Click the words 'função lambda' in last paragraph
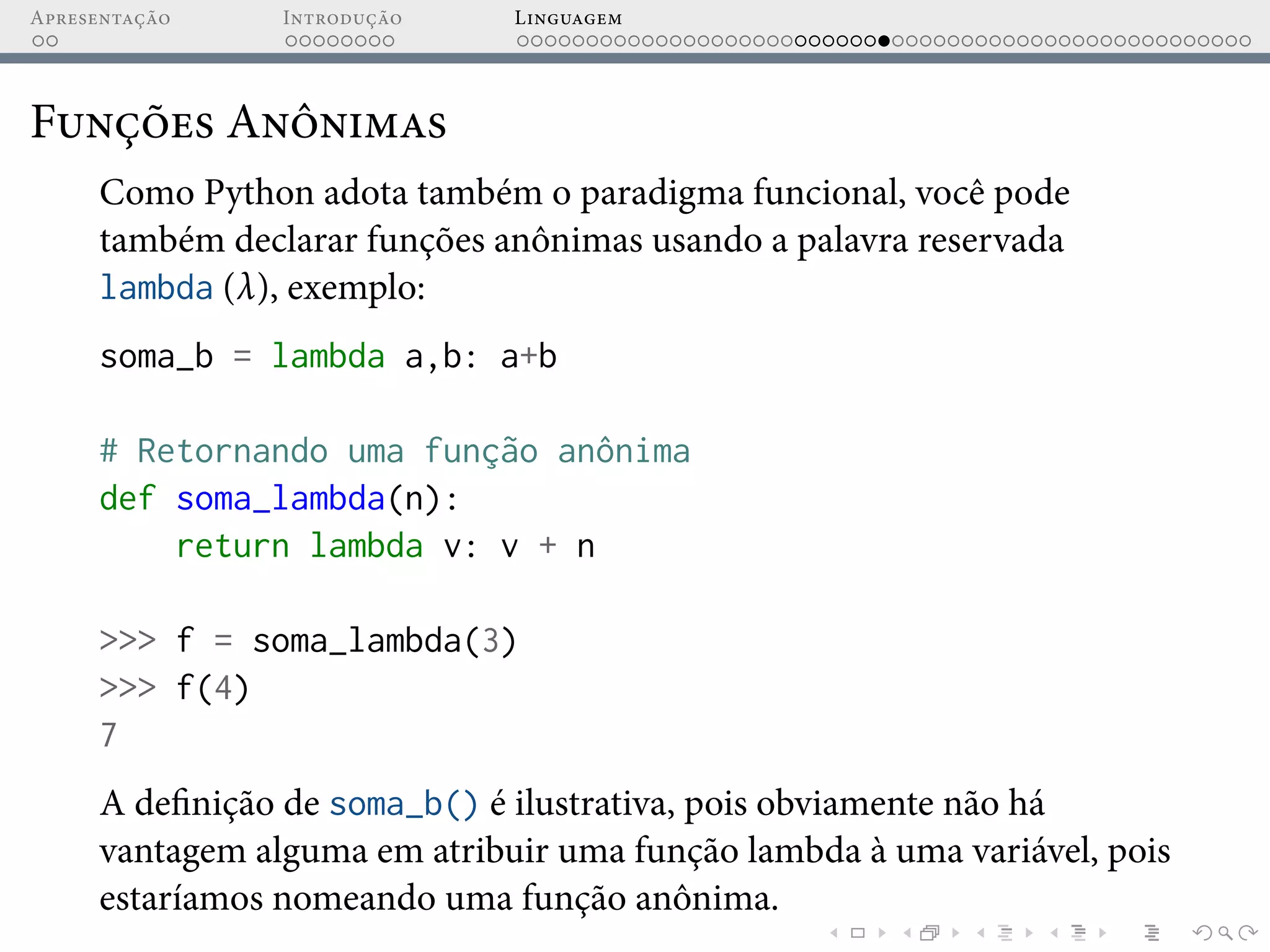This screenshot has height=952, width=1270. pos(748,850)
